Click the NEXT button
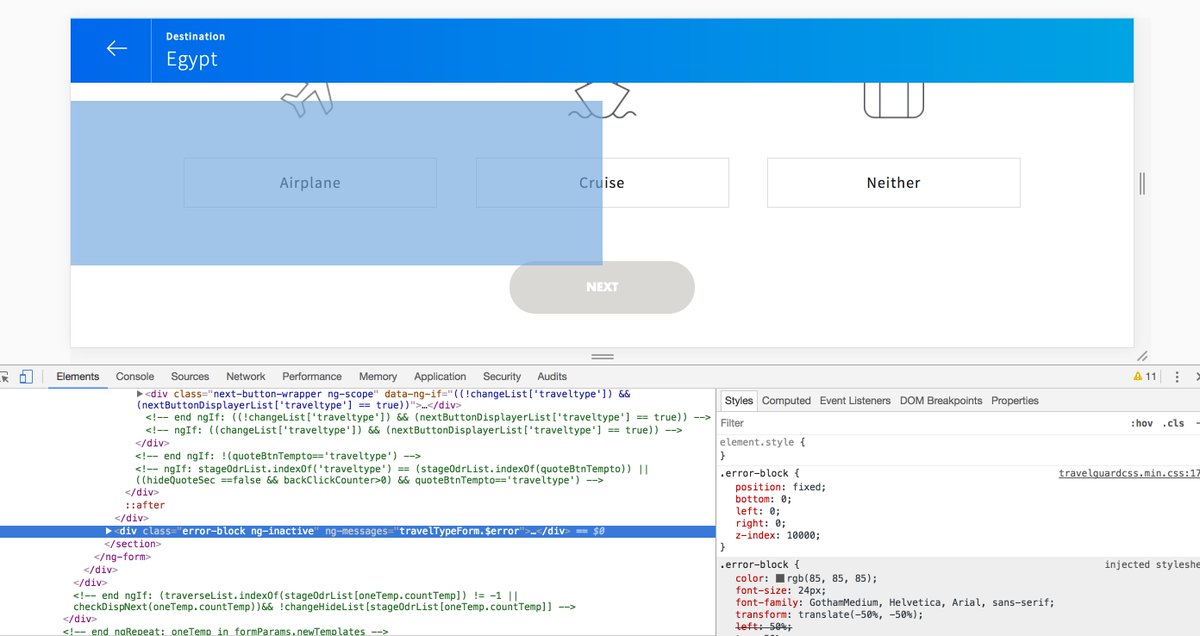This screenshot has width=1200, height=636. pos(602,287)
